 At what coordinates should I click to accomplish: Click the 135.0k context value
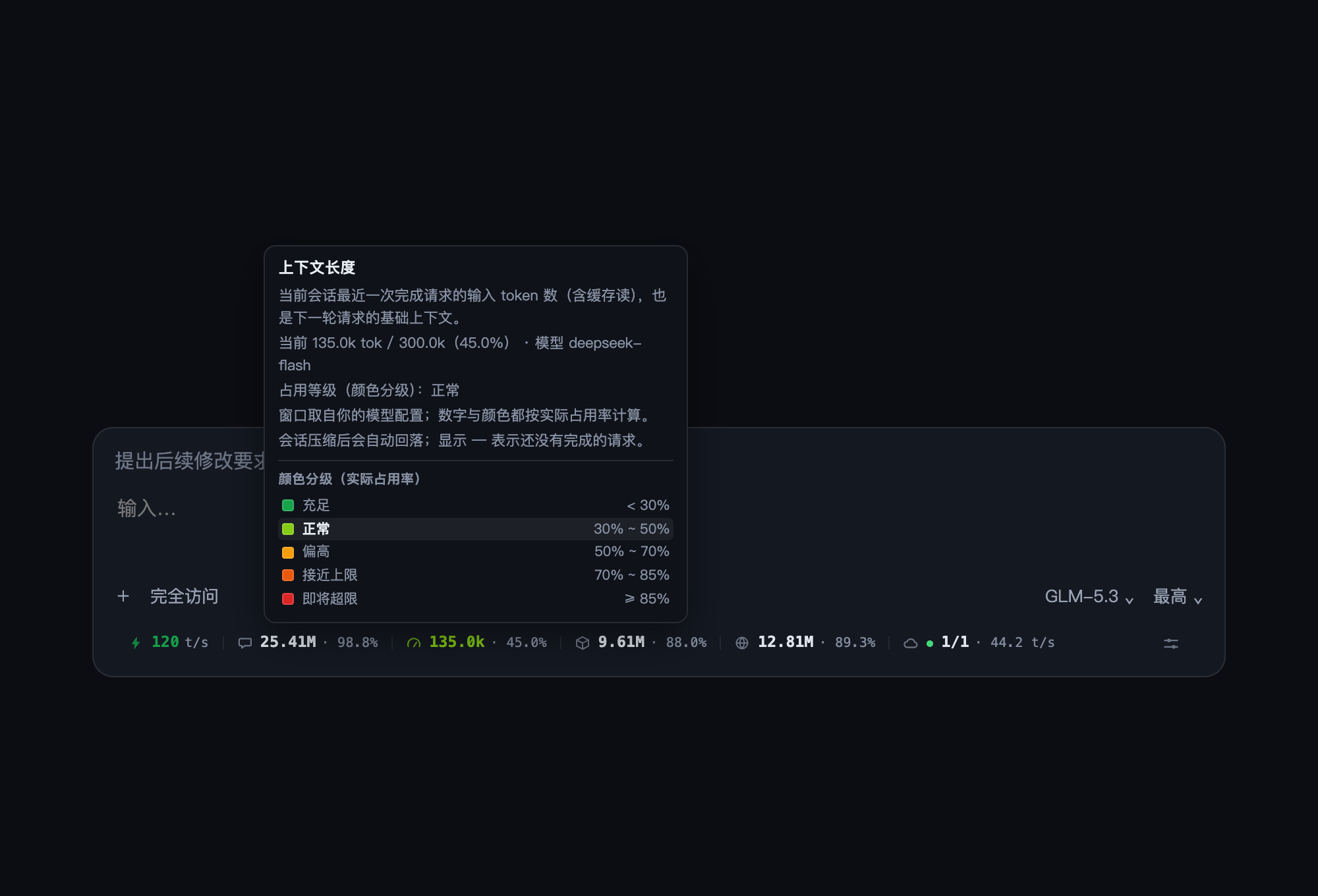pyautogui.click(x=457, y=642)
